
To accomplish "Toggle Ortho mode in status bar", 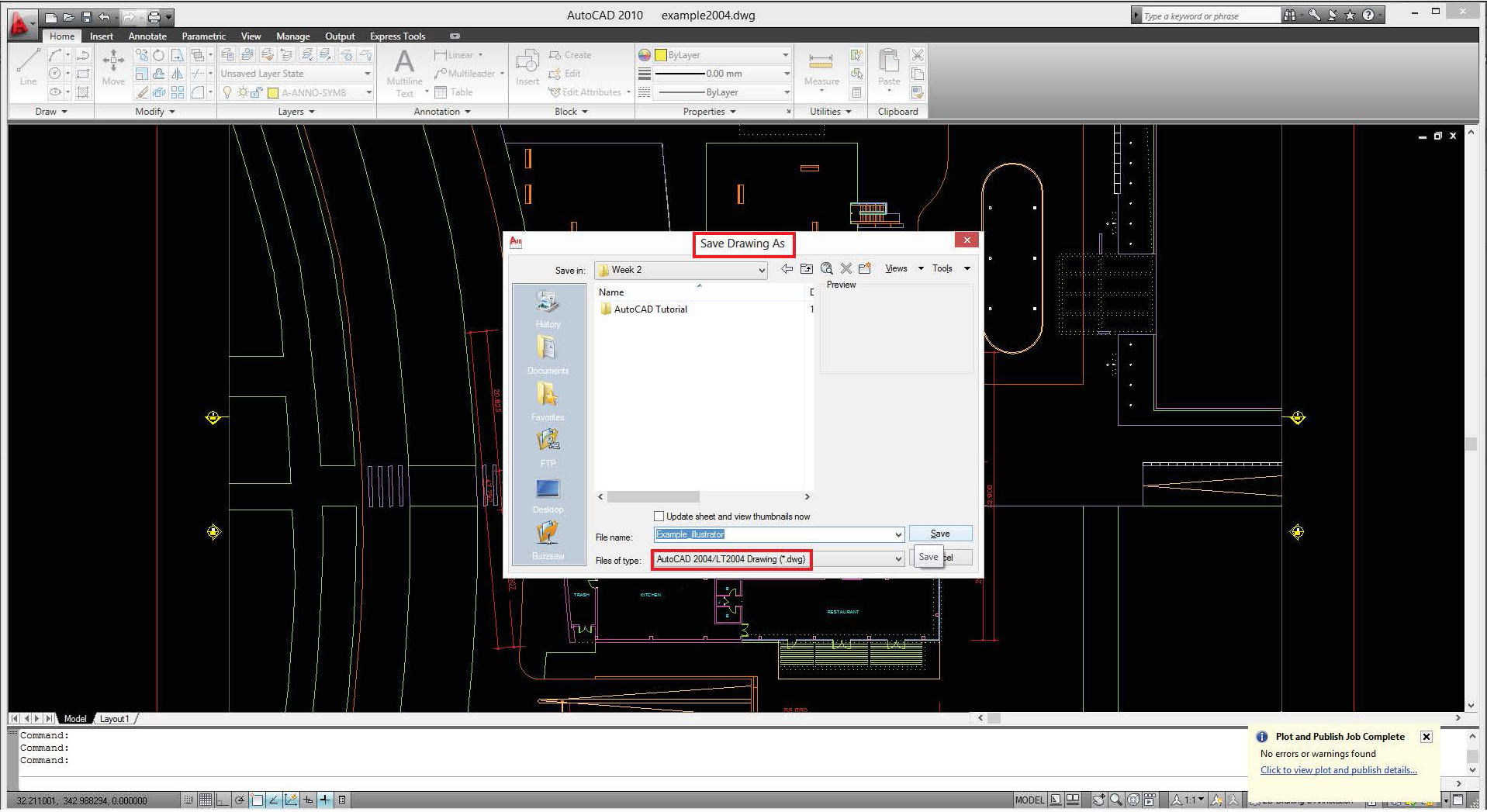I will (223, 800).
